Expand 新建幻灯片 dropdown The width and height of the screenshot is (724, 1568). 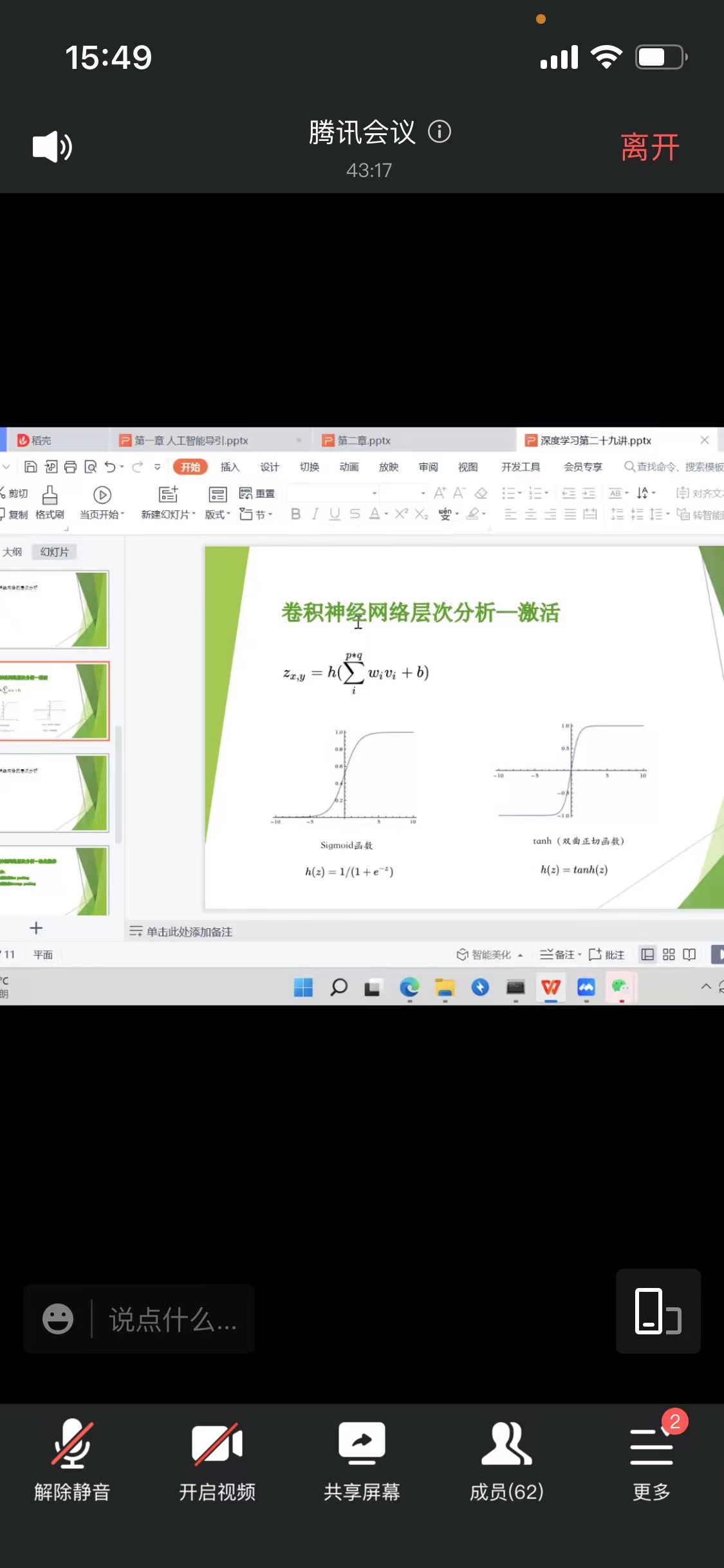pyautogui.click(x=168, y=514)
